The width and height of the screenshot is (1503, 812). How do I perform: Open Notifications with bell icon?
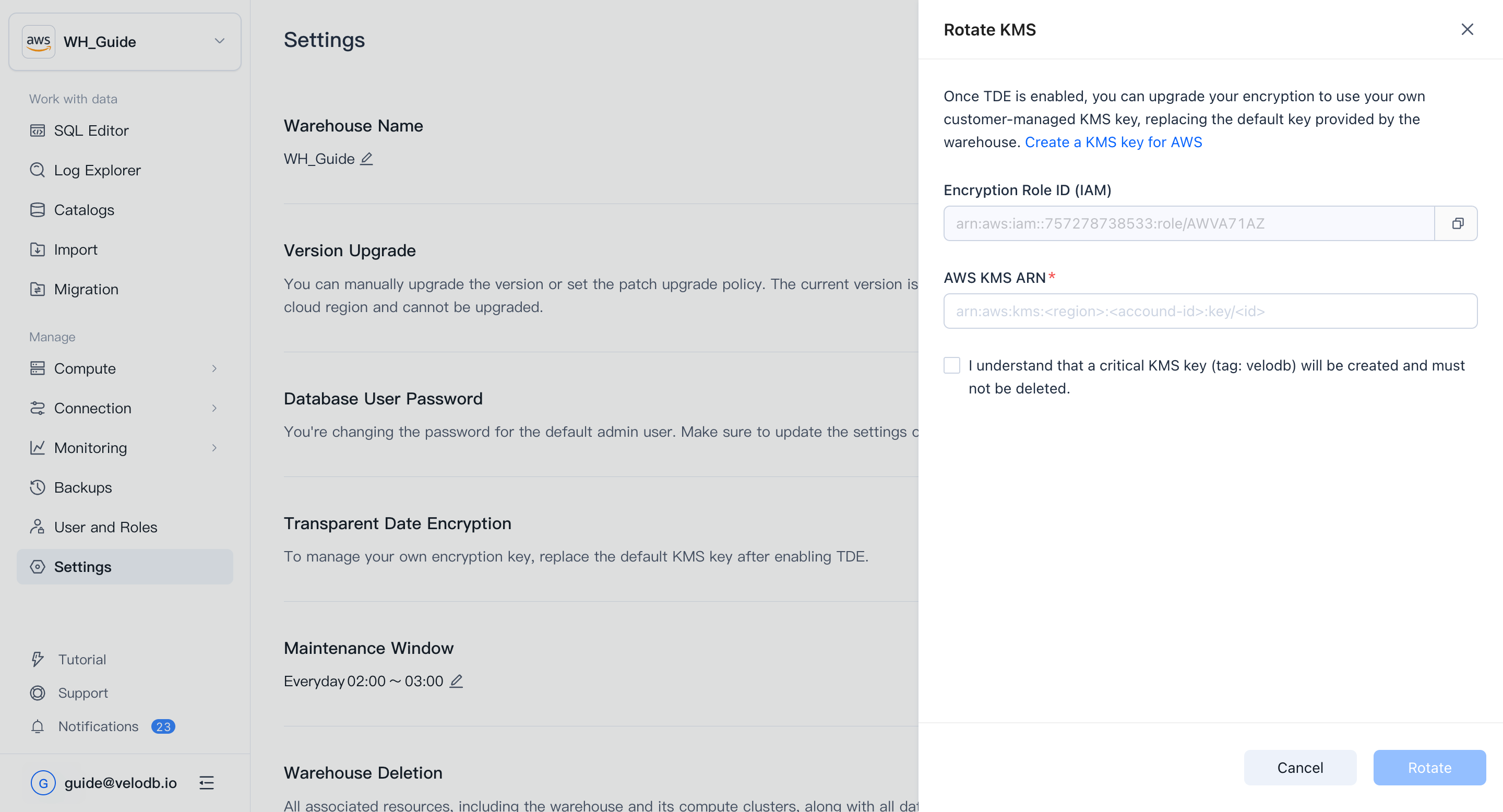pos(38,726)
